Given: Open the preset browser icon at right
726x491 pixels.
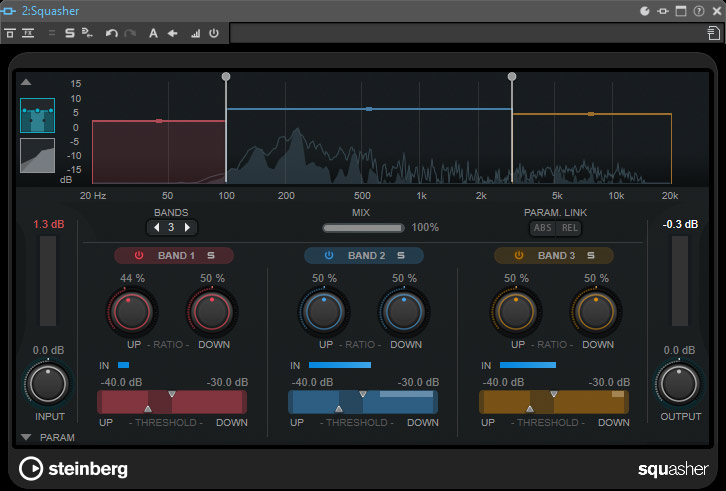Looking at the screenshot, I should (x=711, y=33).
